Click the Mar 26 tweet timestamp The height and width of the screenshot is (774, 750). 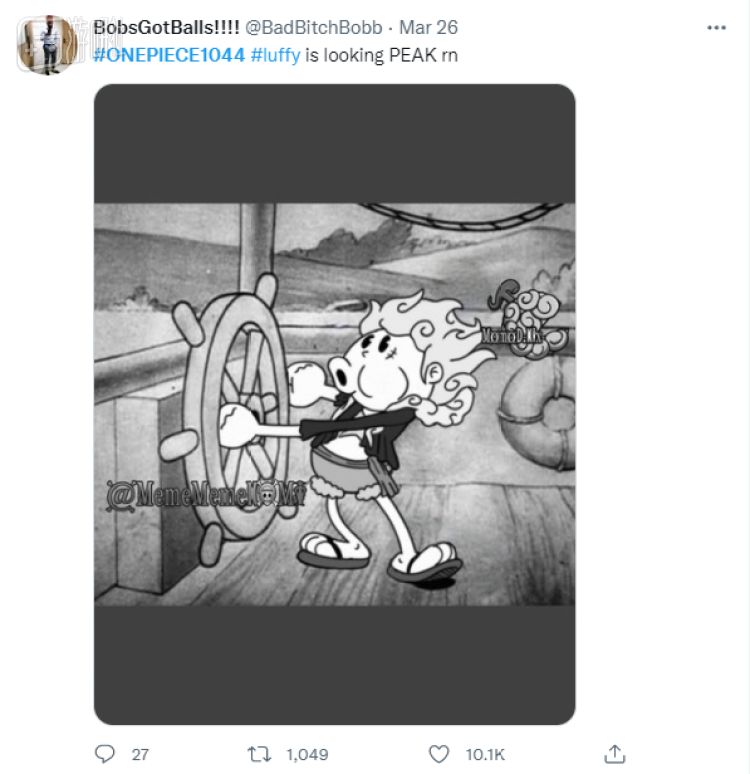(x=429, y=28)
